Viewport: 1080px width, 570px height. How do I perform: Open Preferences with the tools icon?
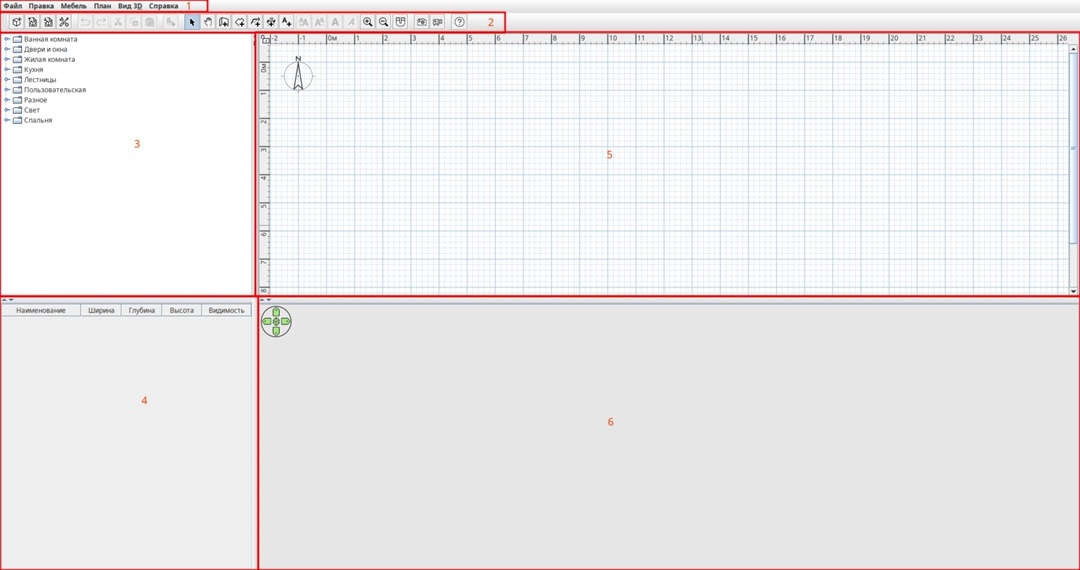coord(64,22)
